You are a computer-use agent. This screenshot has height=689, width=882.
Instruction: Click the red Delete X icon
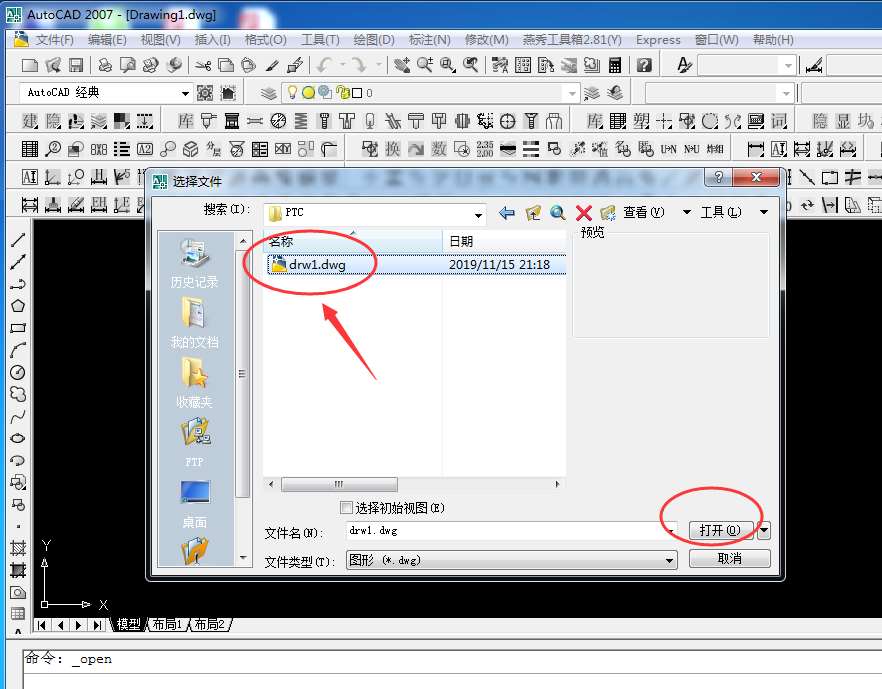[584, 213]
